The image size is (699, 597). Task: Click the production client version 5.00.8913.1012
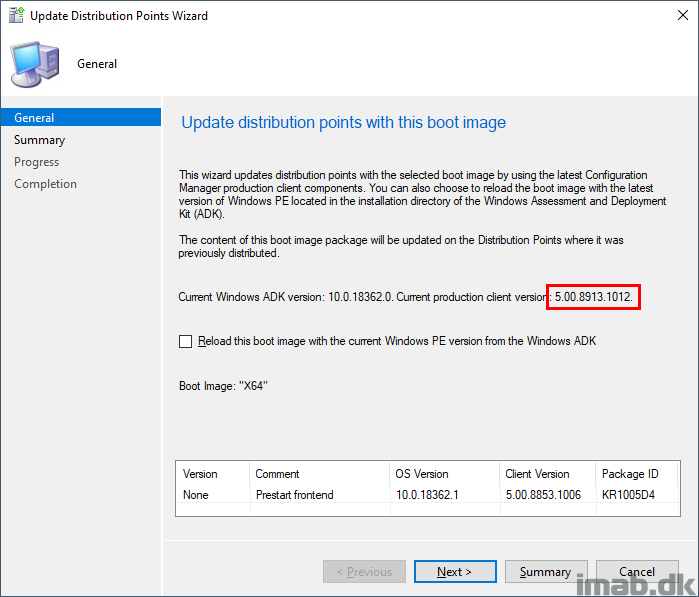coord(593,297)
